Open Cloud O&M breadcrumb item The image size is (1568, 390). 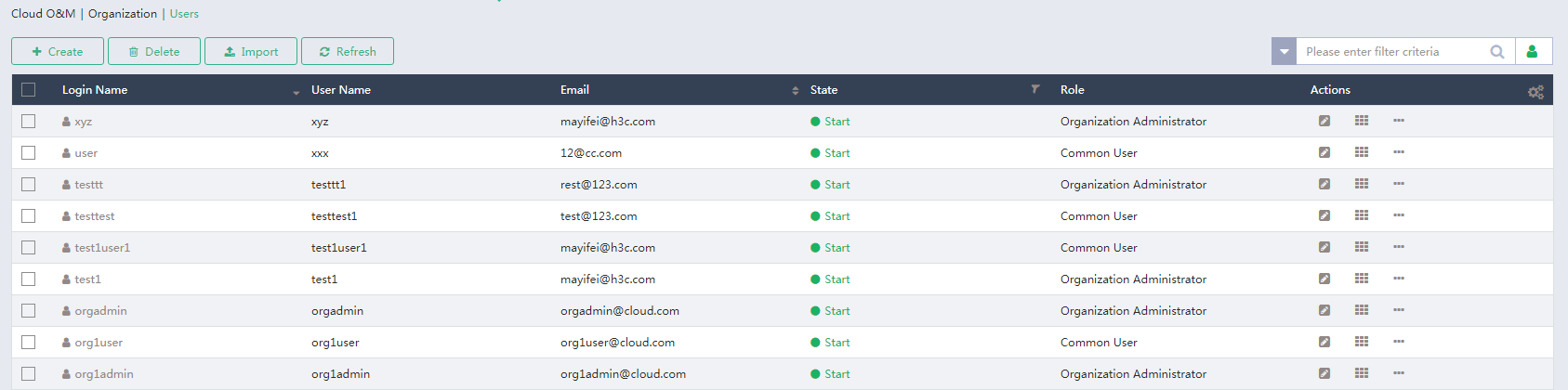click(x=43, y=14)
